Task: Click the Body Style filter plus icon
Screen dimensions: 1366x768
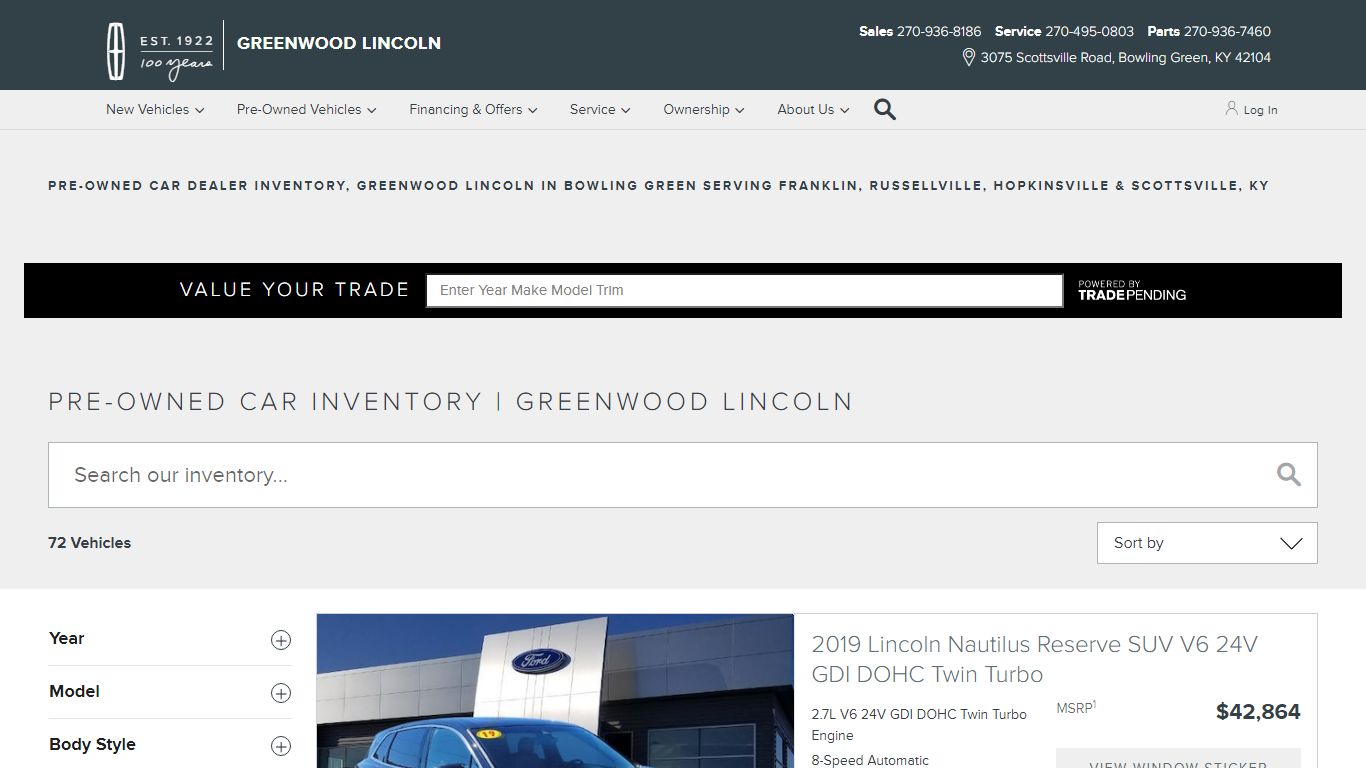Action: [x=281, y=746]
